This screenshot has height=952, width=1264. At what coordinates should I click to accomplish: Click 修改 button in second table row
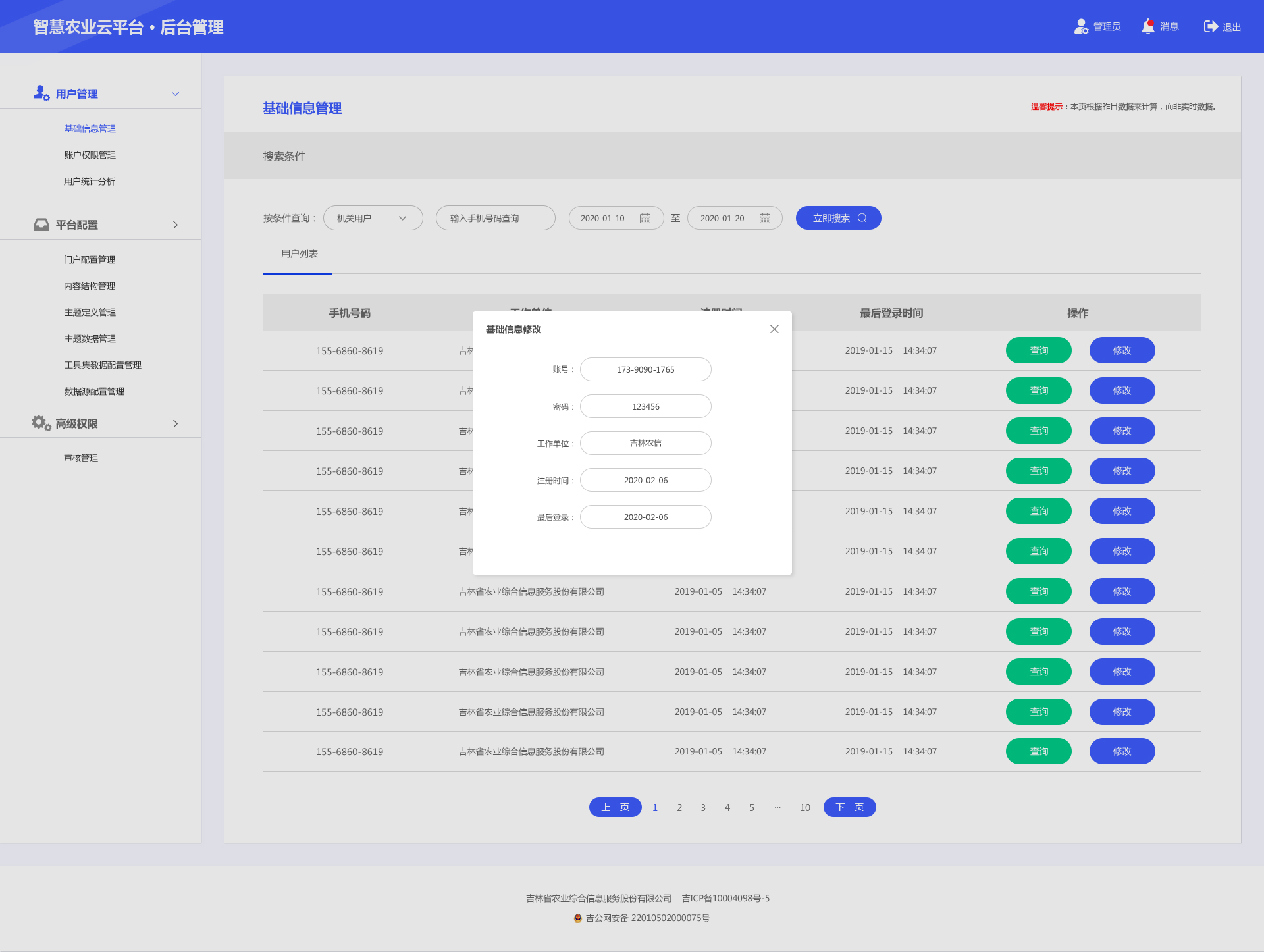coord(1122,390)
